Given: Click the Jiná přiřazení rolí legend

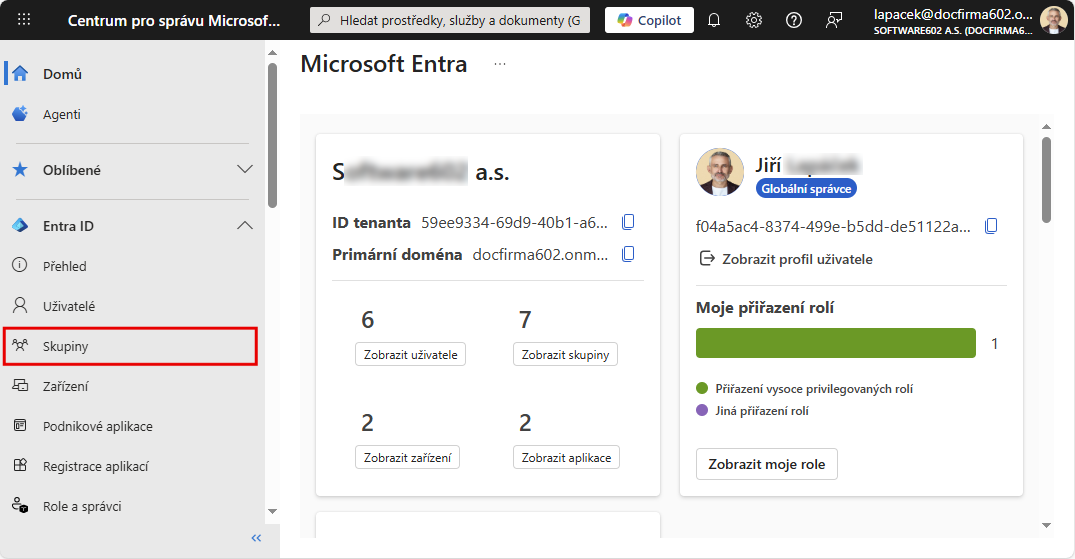Looking at the screenshot, I should pyautogui.click(x=753, y=411).
